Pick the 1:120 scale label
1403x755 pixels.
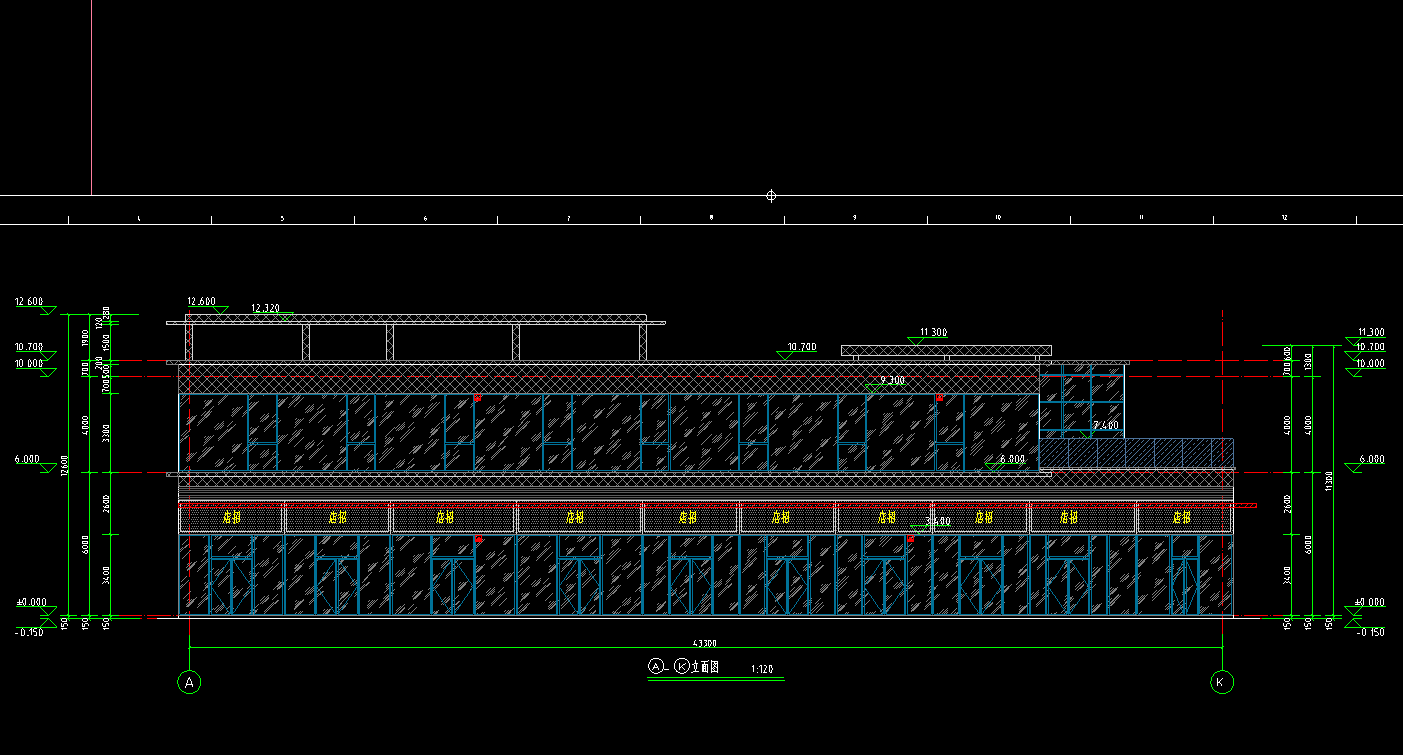click(763, 668)
